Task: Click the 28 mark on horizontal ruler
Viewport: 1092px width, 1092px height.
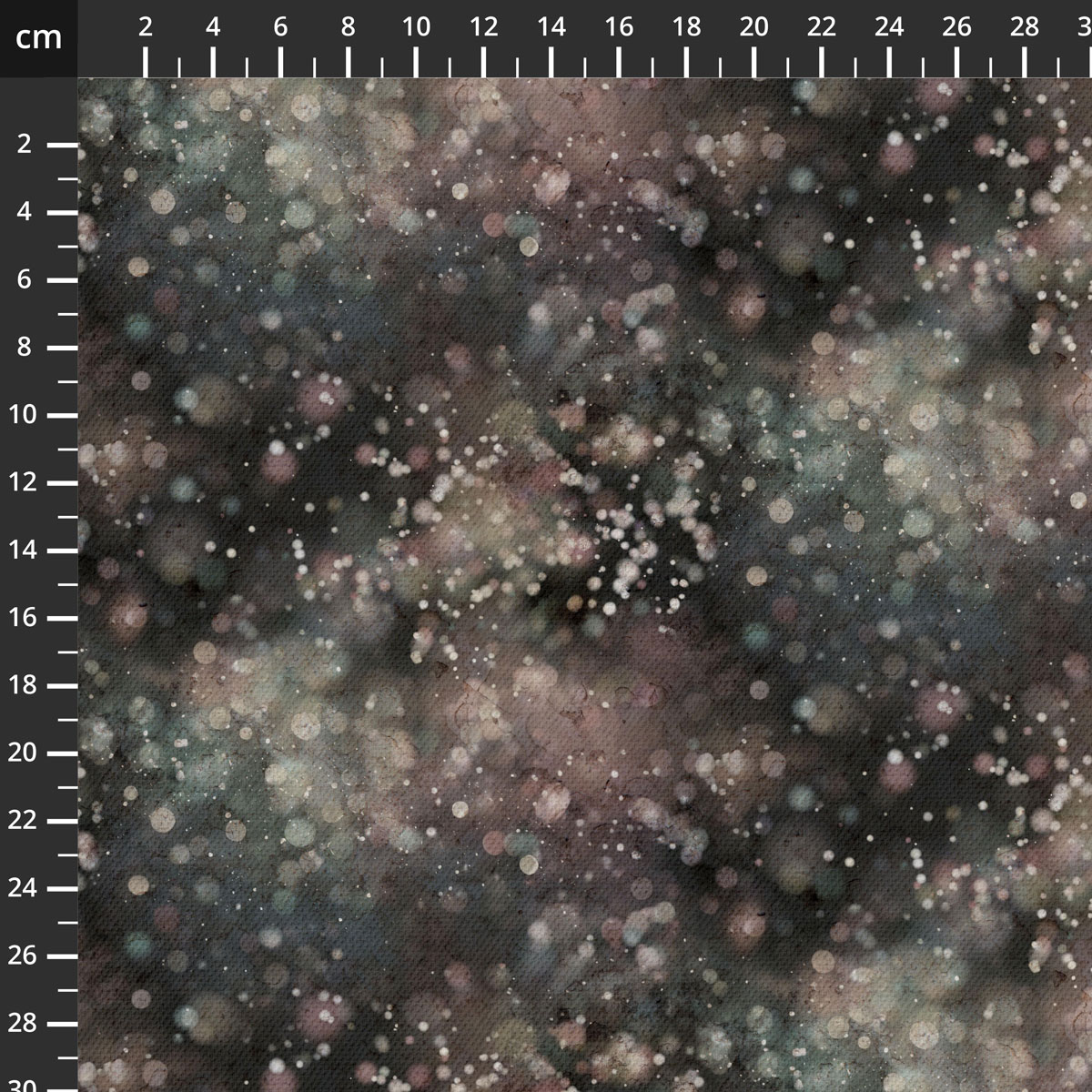Action: pos(1025,27)
